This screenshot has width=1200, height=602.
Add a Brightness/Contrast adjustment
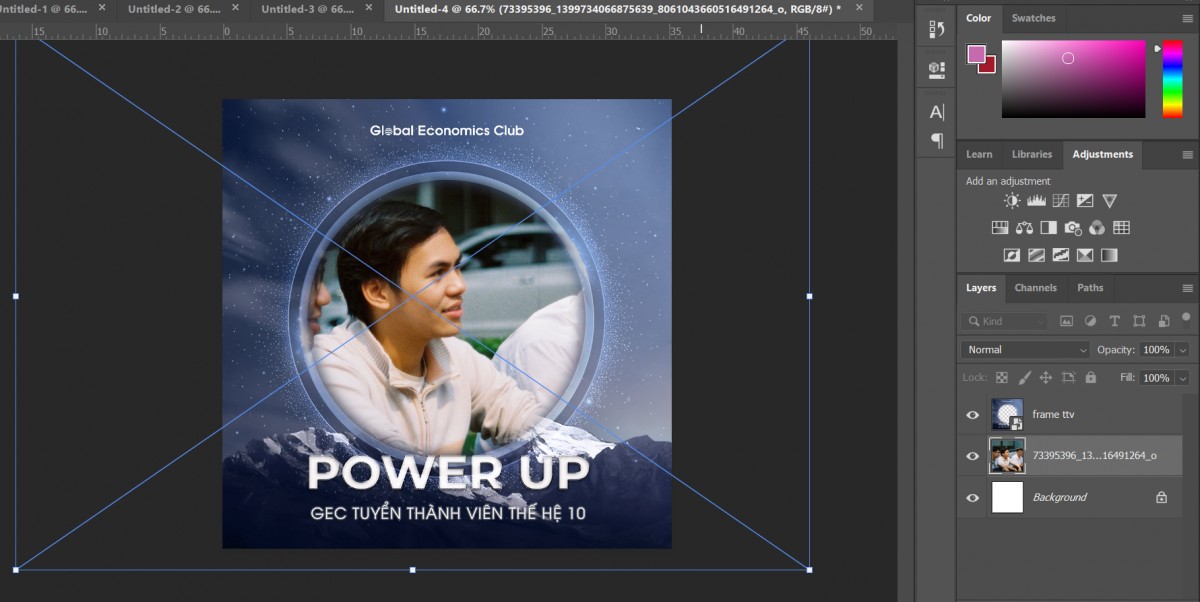[1012, 201]
